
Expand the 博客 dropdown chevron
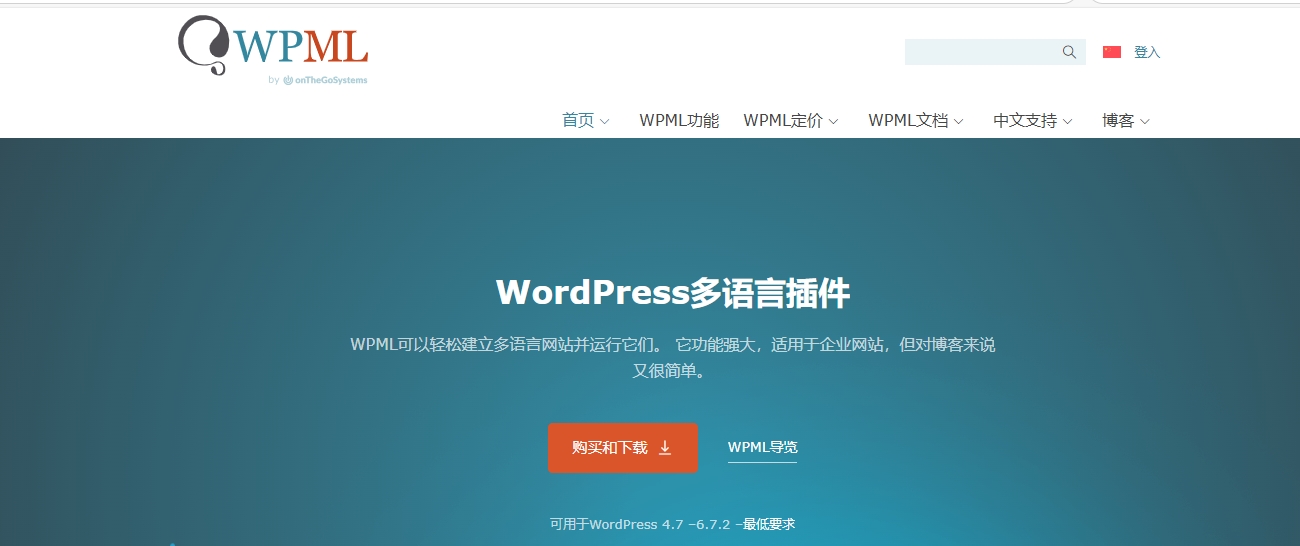pos(1145,122)
